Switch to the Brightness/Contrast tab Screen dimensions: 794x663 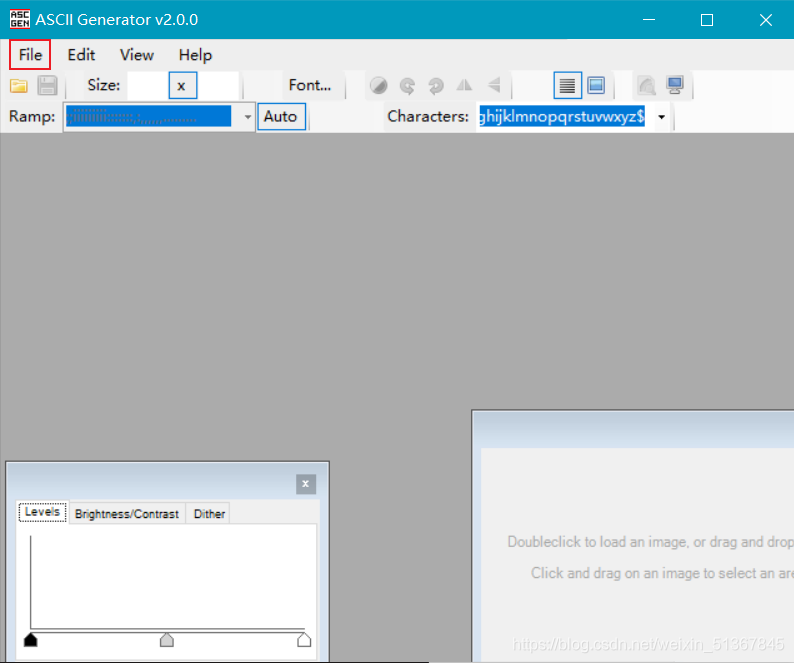[127, 514]
